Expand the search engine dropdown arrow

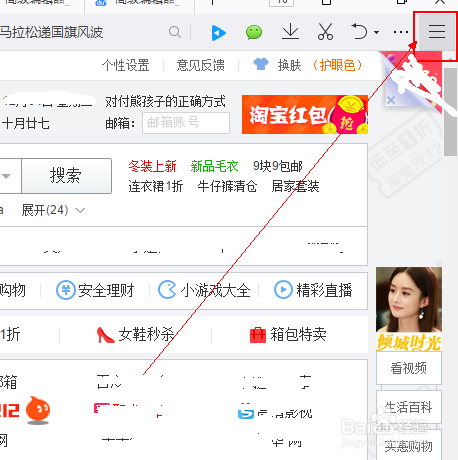coord(7,176)
